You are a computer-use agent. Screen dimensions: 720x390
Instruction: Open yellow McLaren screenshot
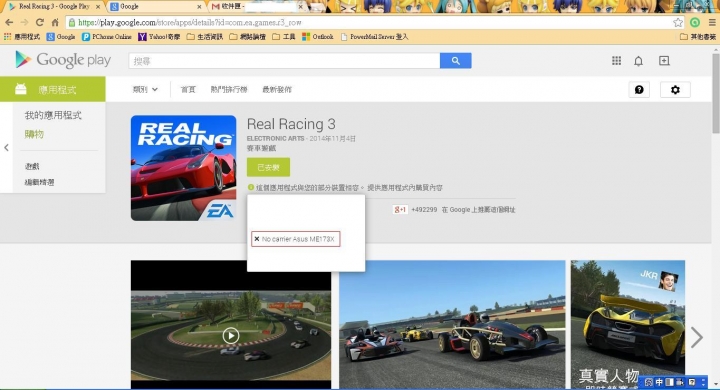tap(628, 325)
